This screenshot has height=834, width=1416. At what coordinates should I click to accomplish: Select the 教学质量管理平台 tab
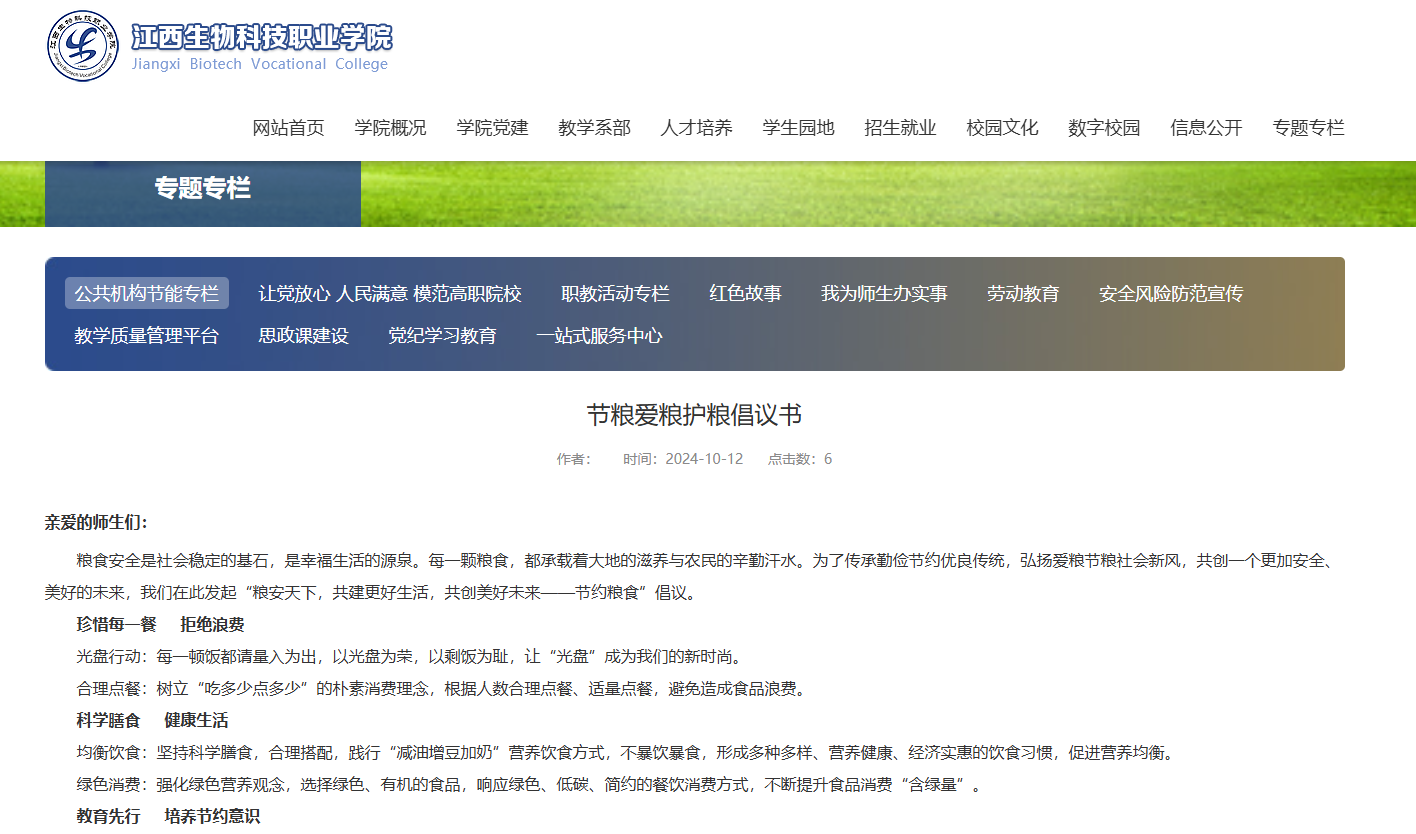147,335
